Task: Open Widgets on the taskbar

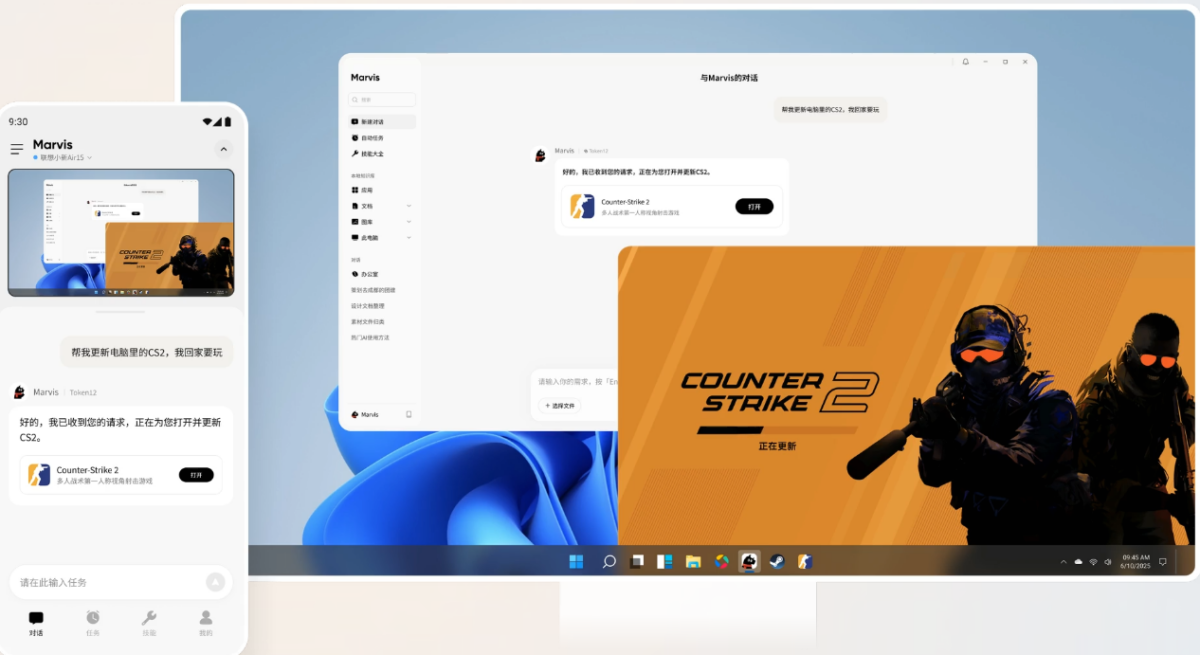Action: [664, 561]
